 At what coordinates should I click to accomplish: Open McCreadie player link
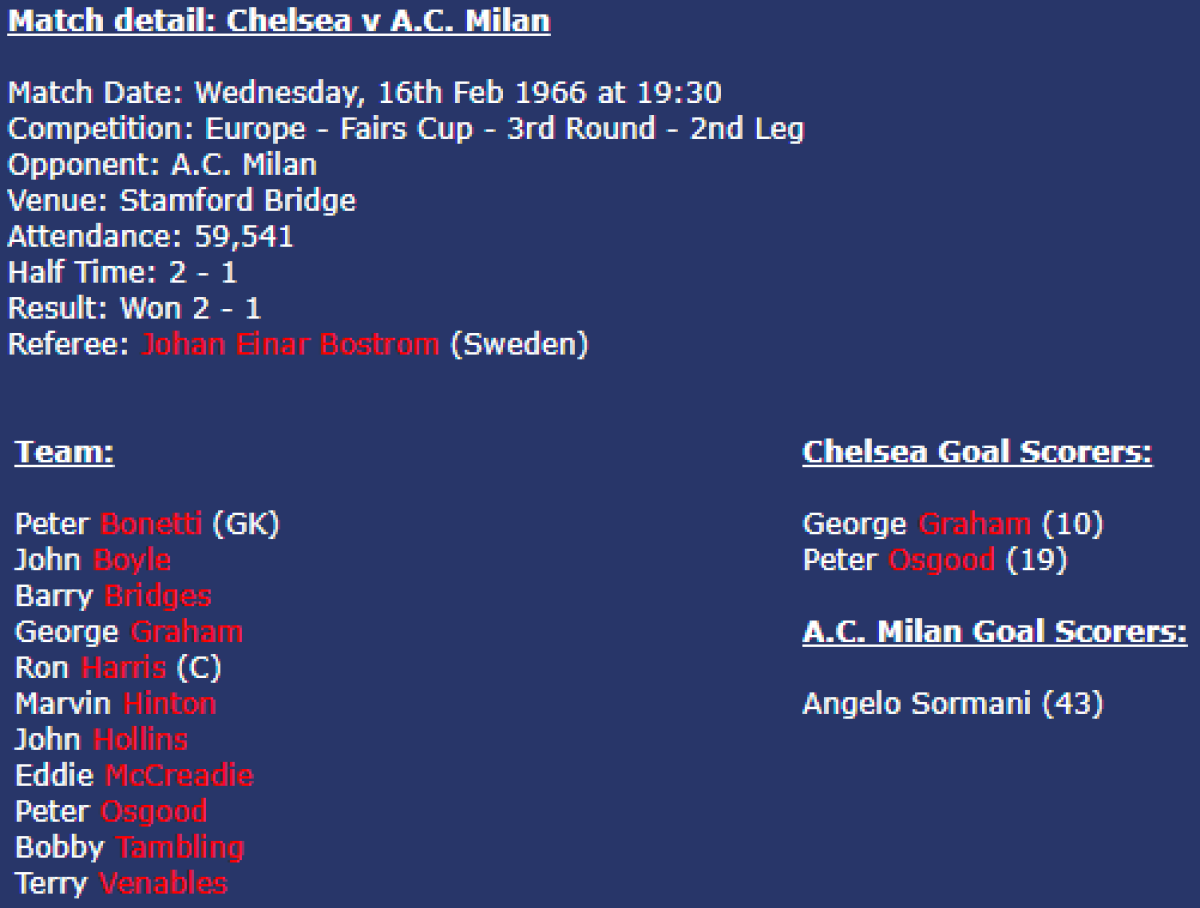tap(179, 776)
